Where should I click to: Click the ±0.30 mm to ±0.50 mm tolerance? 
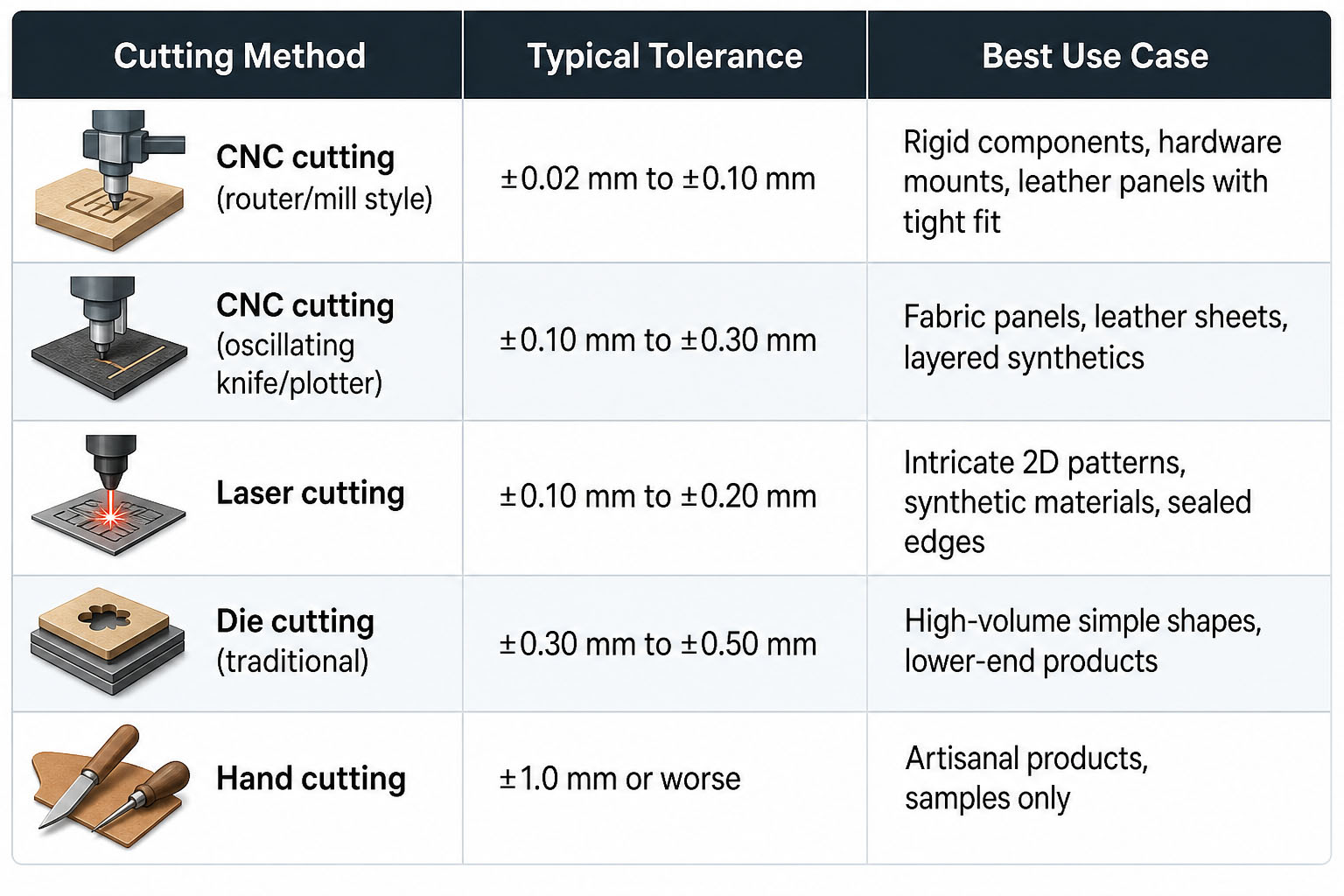pyautogui.click(x=658, y=644)
